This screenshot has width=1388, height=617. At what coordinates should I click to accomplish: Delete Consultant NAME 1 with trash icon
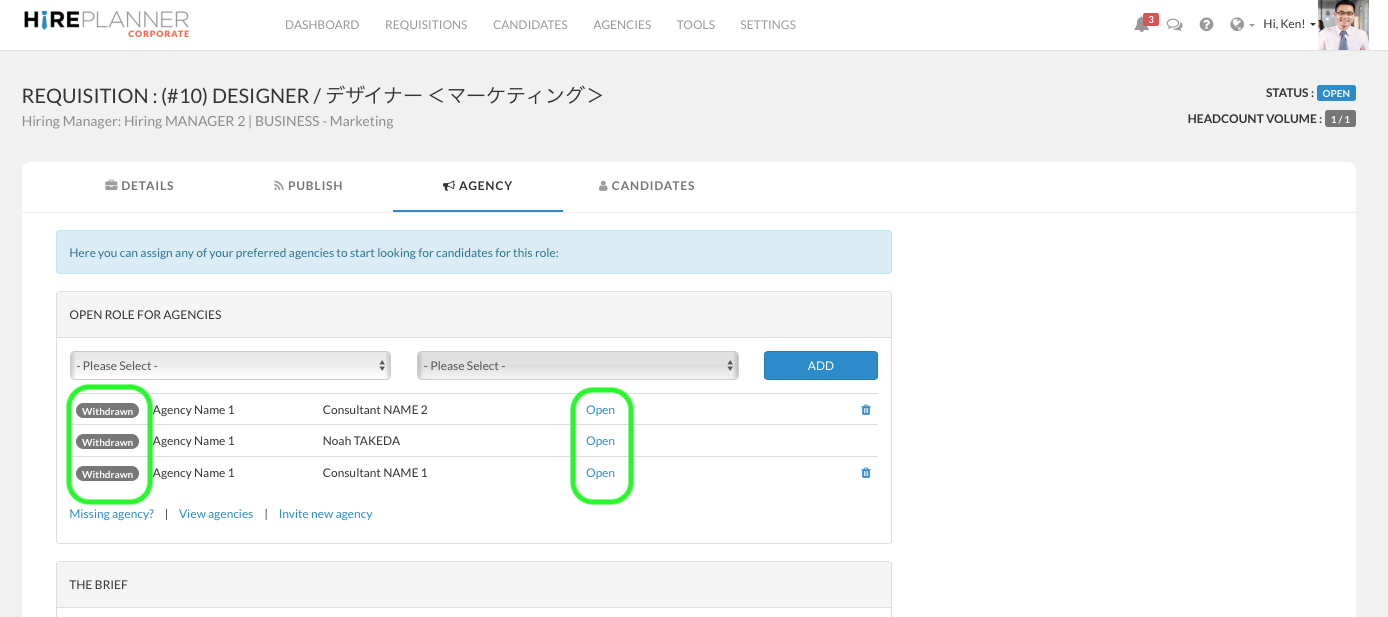coord(866,473)
